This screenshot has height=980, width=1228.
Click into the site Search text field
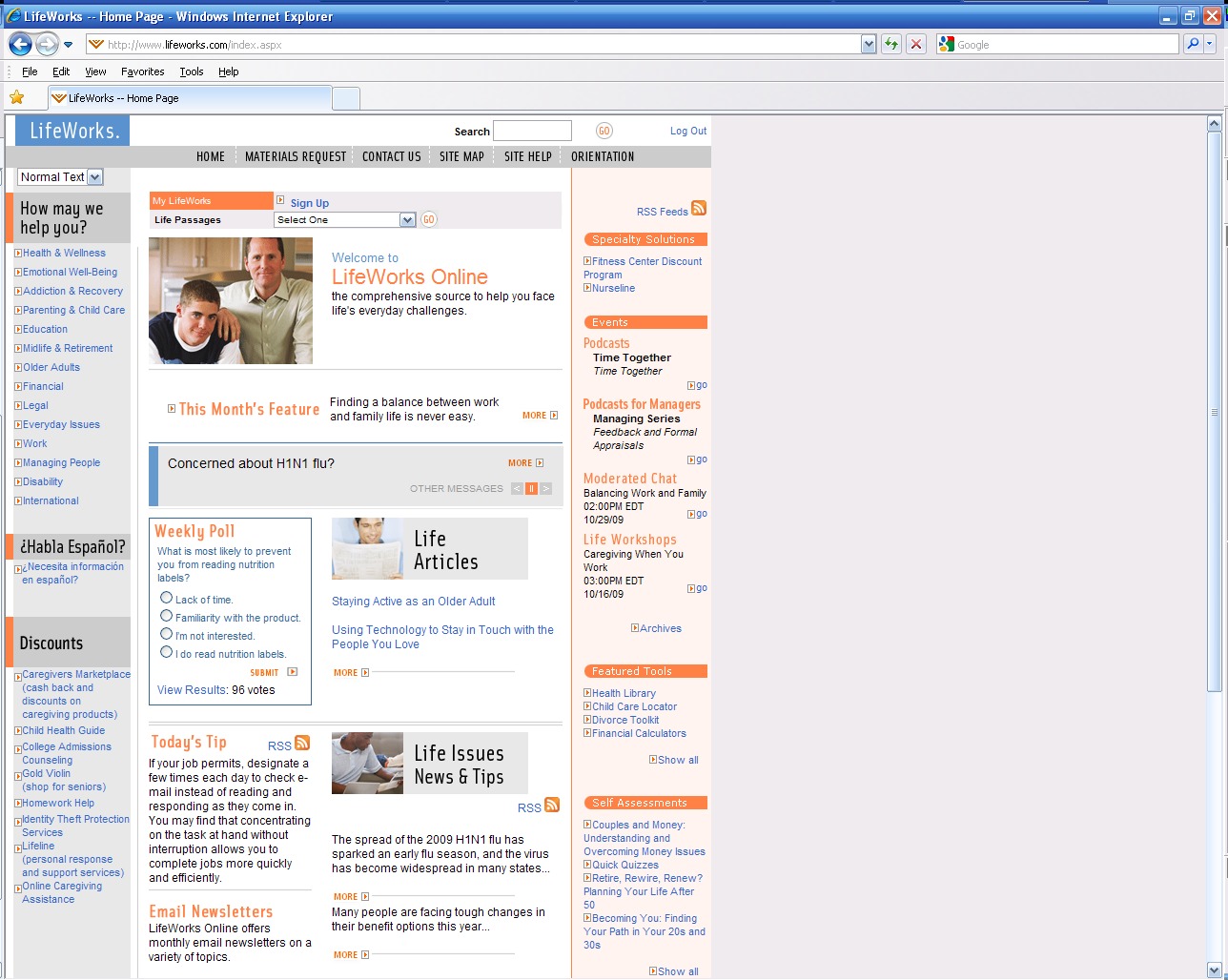click(x=532, y=132)
